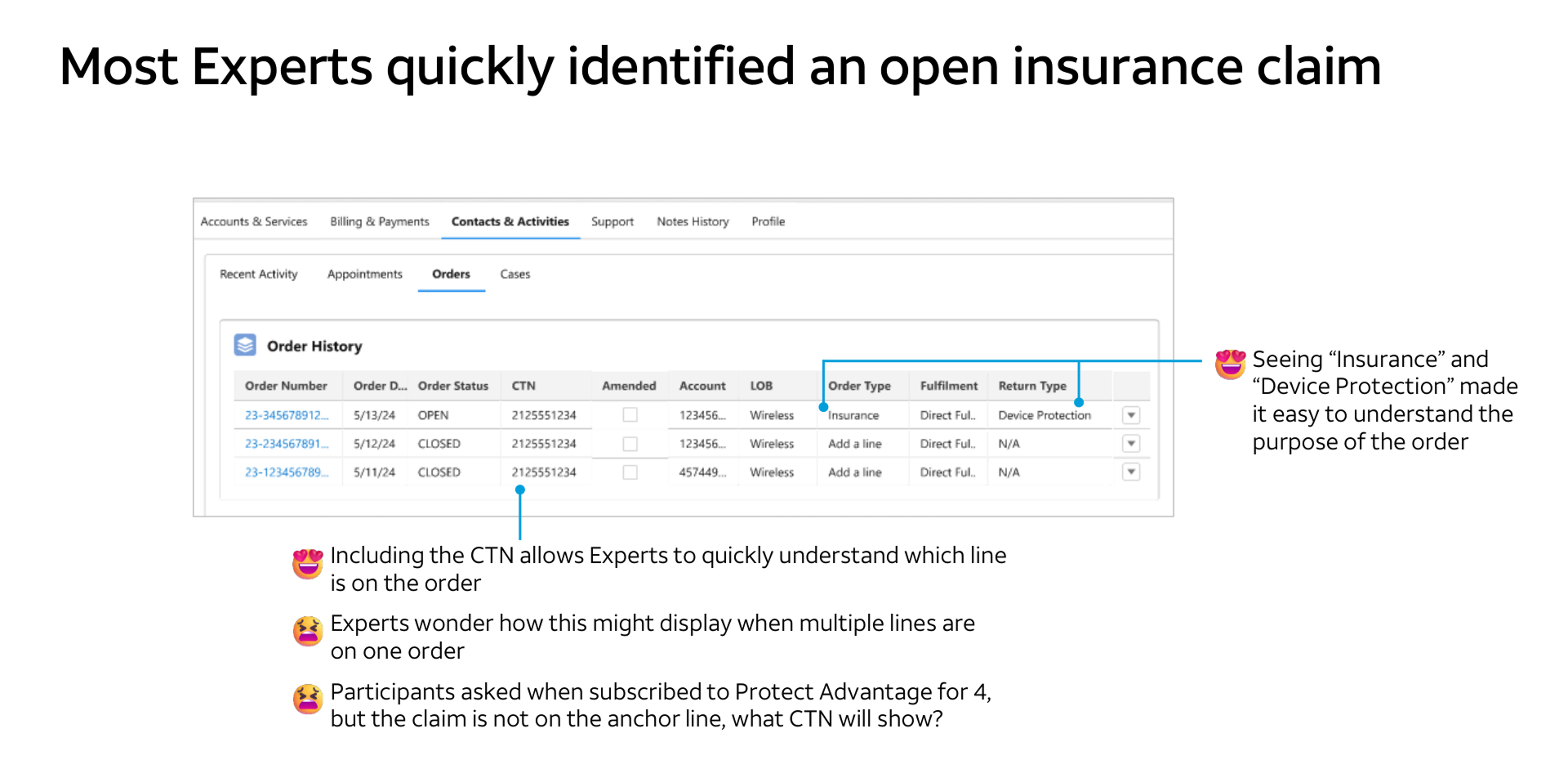Open order link 23-123456789

click(287, 472)
